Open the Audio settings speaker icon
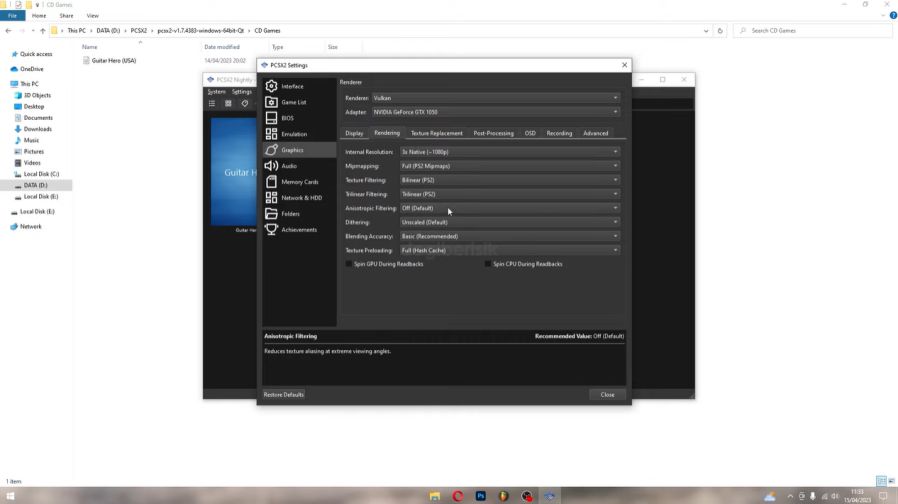 271,166
